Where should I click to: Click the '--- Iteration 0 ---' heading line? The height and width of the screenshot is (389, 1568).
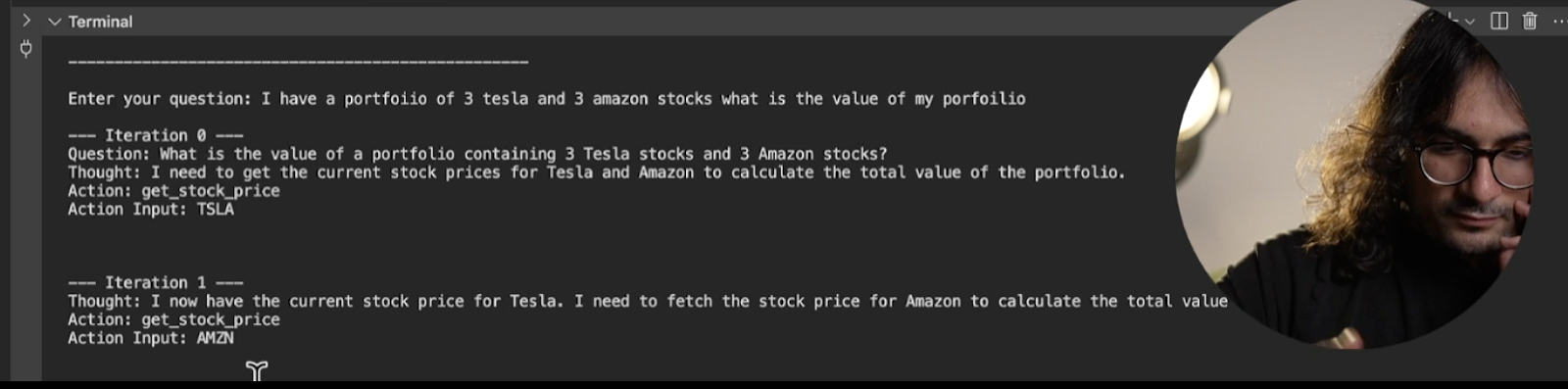[156, 135]
